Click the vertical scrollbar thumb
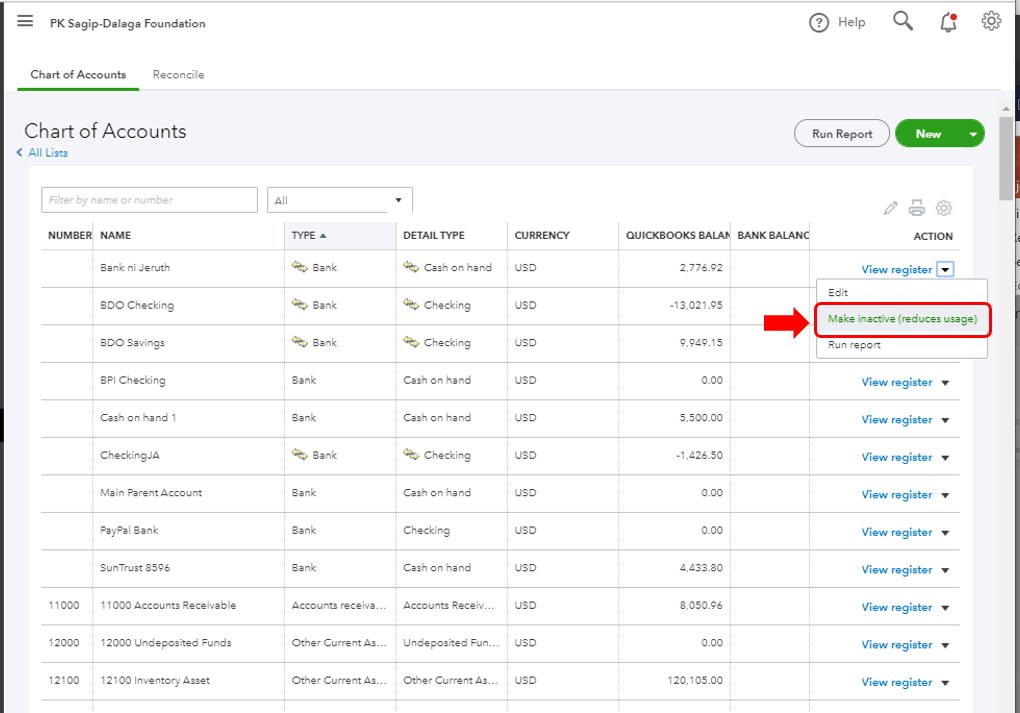Image resolution: width=1020 pixels, height=713 pixels. point(1006,158)
